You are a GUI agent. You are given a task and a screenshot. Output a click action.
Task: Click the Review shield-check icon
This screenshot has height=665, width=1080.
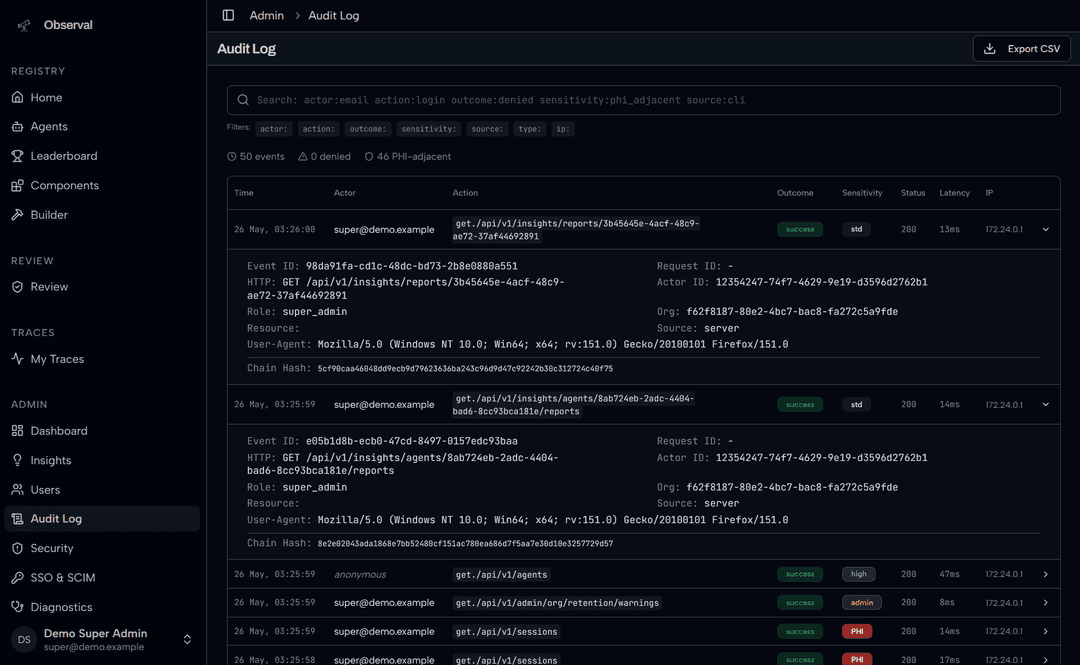tap(17, 287)
